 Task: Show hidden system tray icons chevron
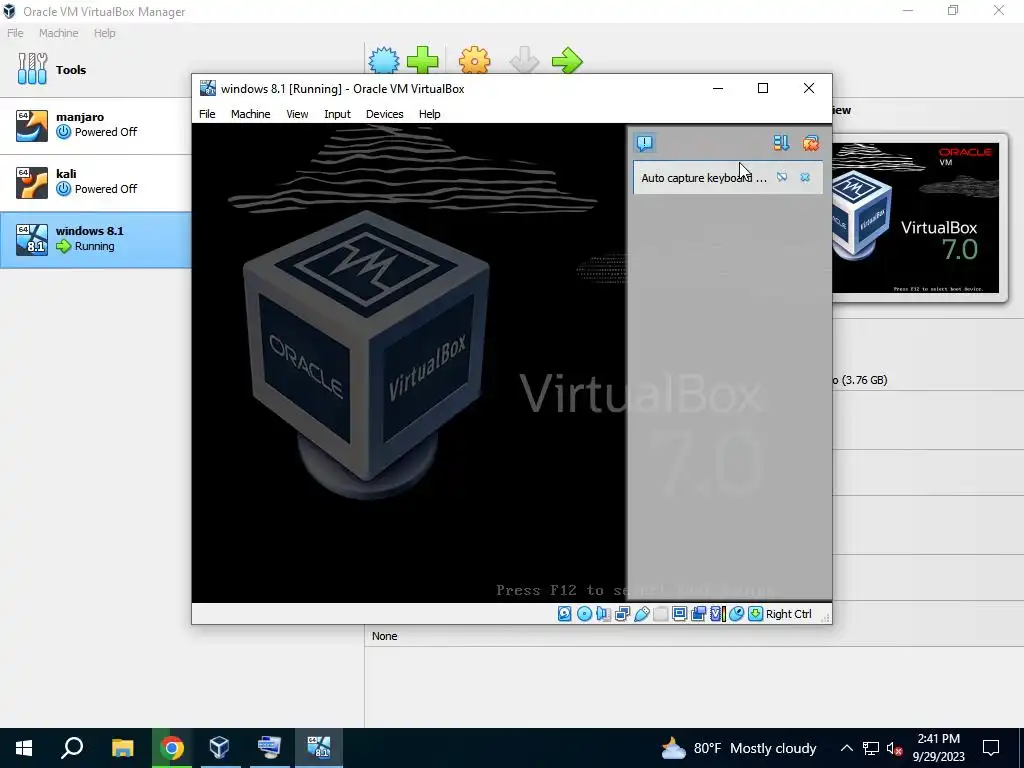click(846, 748)
